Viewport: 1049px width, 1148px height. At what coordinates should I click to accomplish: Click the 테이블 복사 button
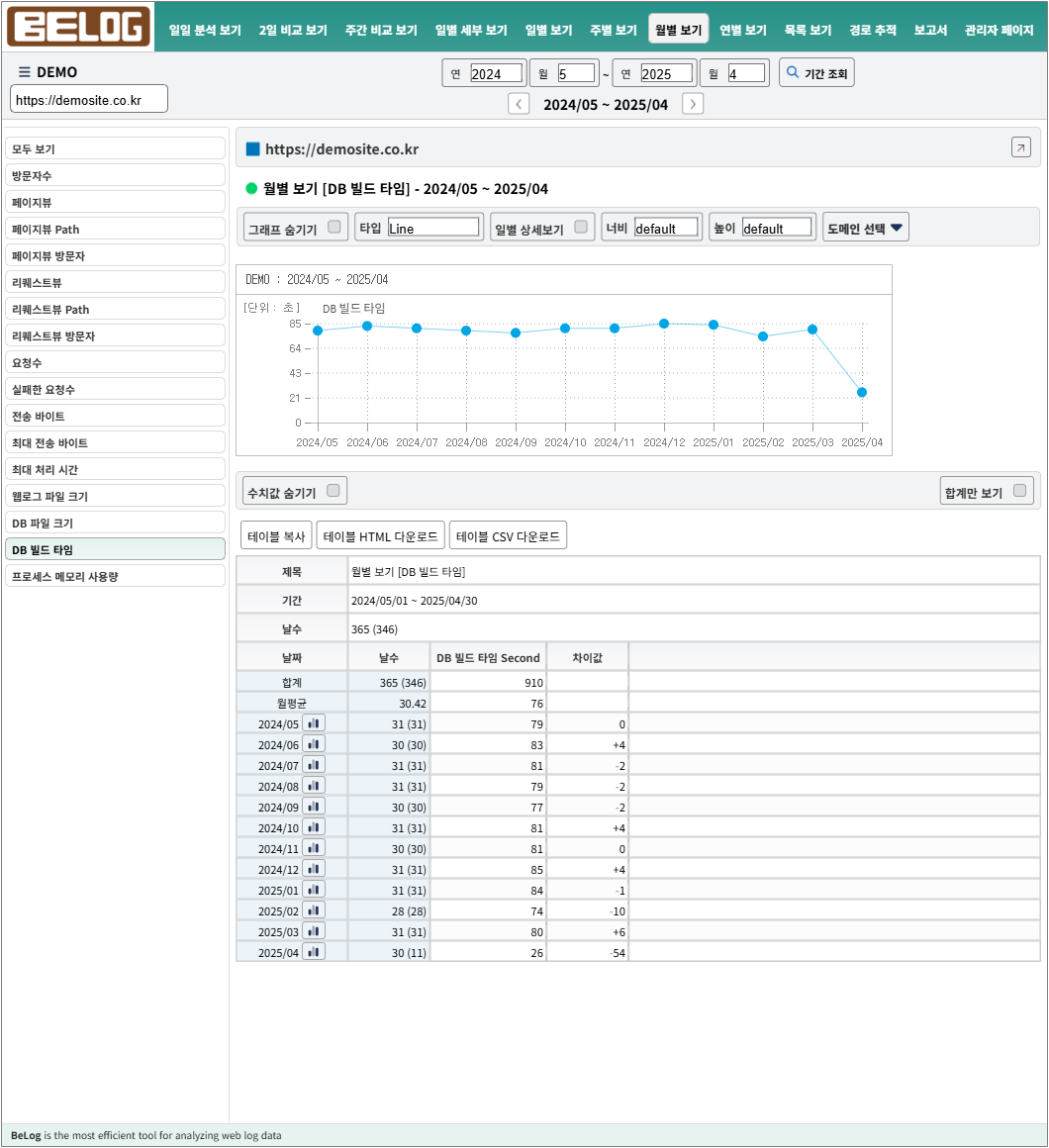click(x=277, y=536)
